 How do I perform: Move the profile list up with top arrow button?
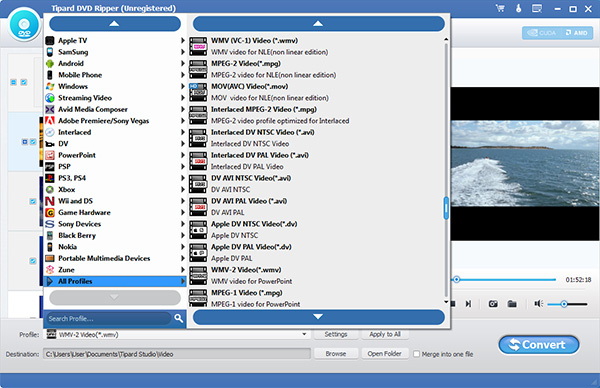coord(319,24)
